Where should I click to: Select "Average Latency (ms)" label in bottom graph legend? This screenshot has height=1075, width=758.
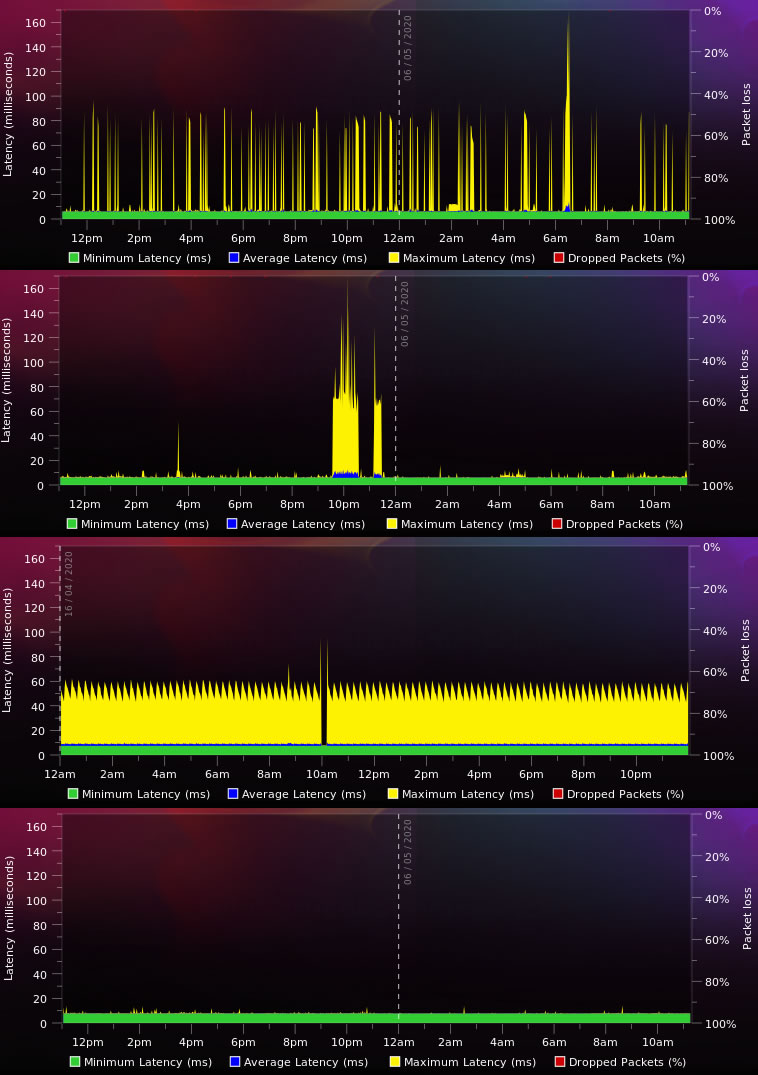pyautogui.click(x=306, y=1063)
